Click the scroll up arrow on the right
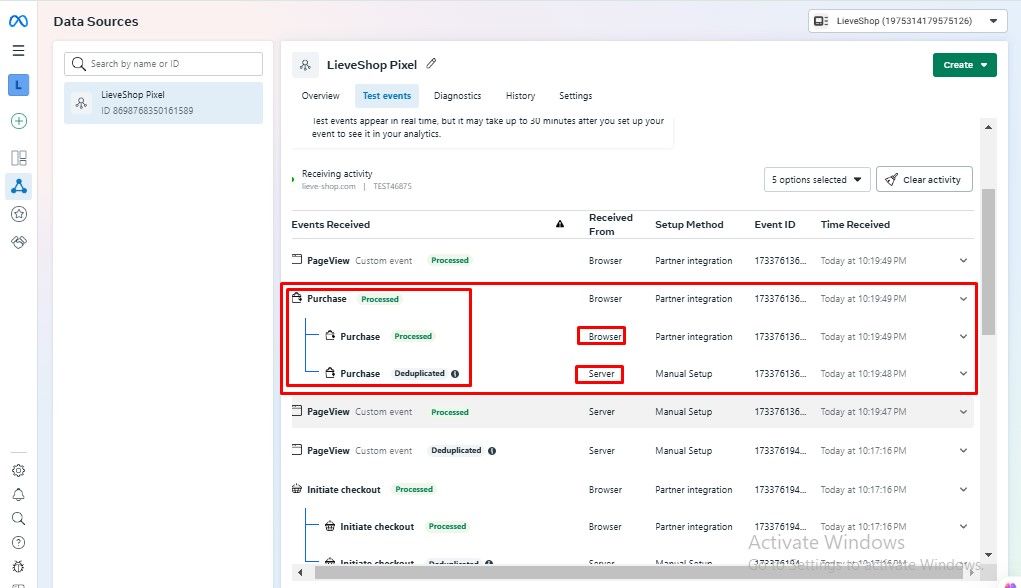This screenshot has width=1021, height=588. (x=988, y=127)
